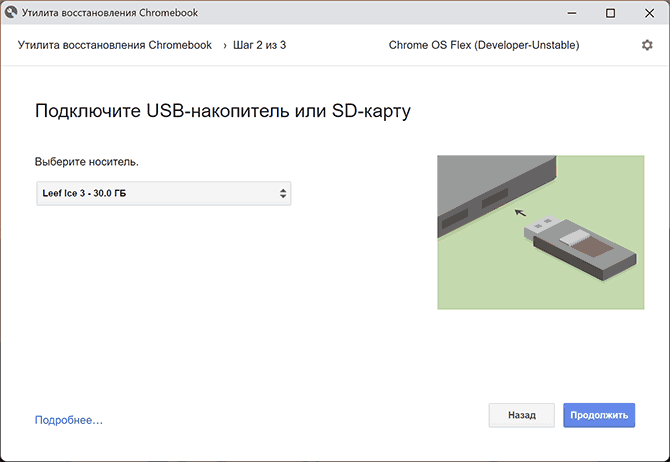
Task: Click the heading 'Подключите USB-накопитель или SD-карту'
Action: click(x=223, y=111)
